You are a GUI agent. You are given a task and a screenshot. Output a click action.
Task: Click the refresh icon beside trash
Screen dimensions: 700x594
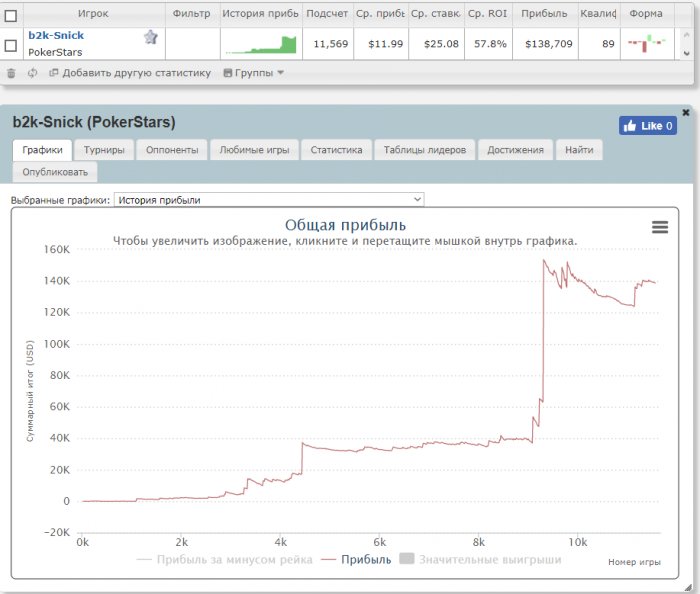coord(32,73)
